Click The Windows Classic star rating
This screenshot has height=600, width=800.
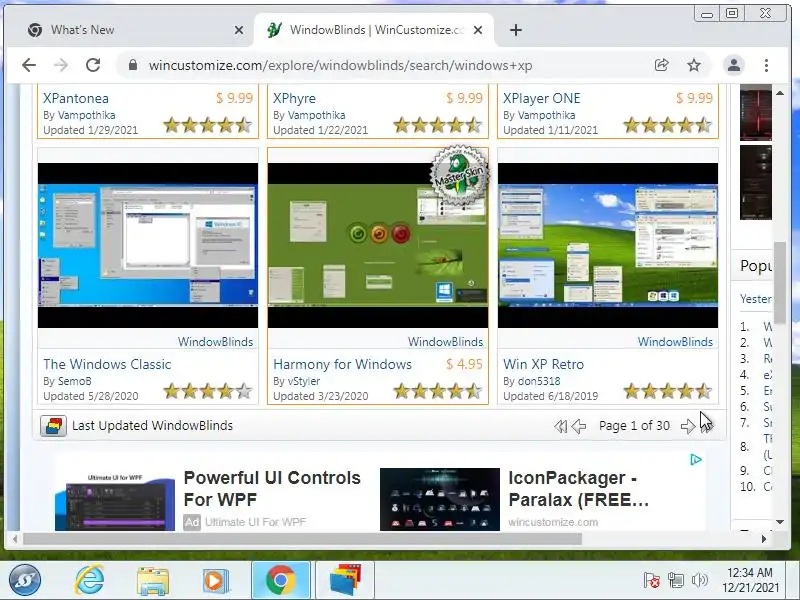pyautogui.click(x=208, y=391)
